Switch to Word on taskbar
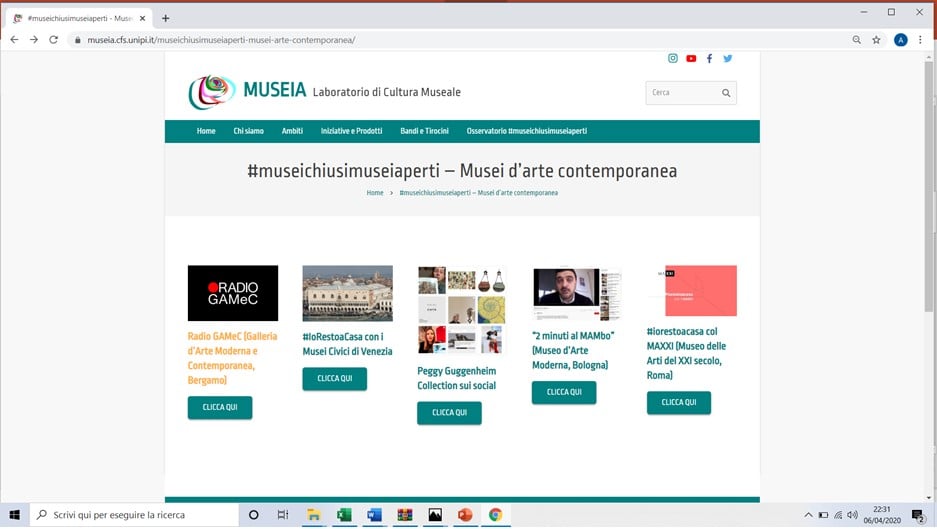 (375, 515)
